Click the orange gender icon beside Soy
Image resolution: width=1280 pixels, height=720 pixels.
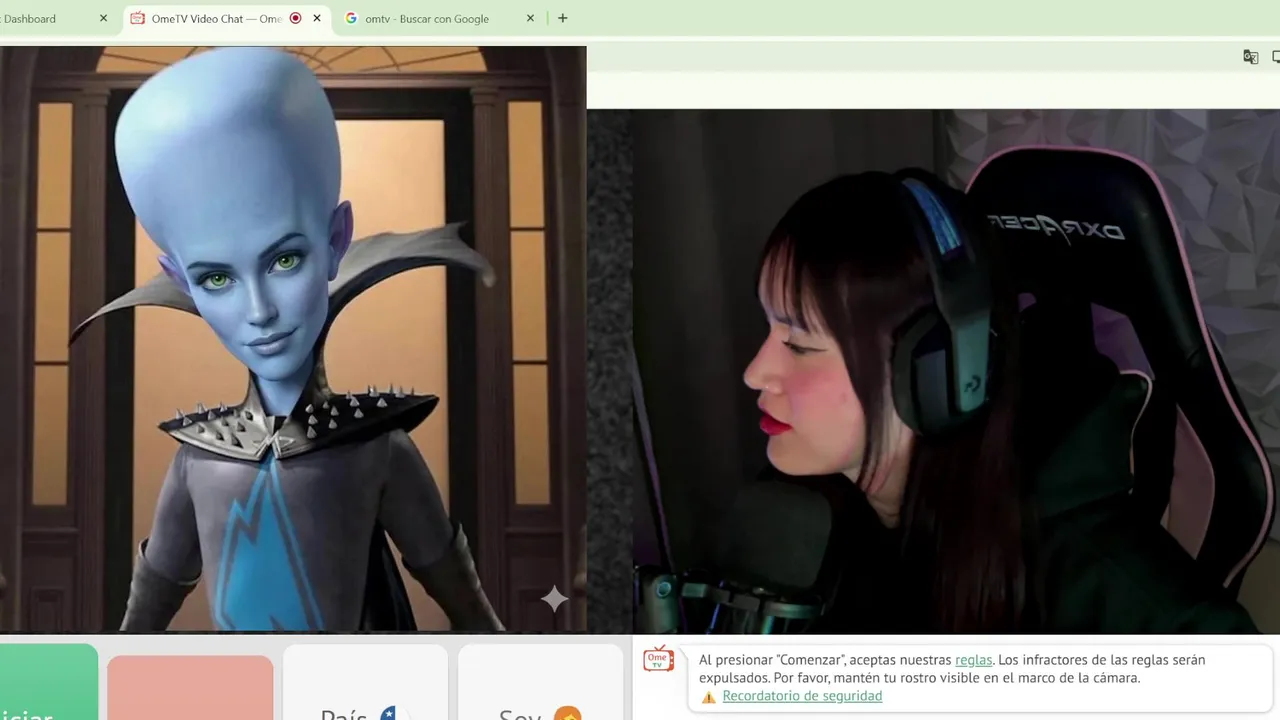(567, 714)
